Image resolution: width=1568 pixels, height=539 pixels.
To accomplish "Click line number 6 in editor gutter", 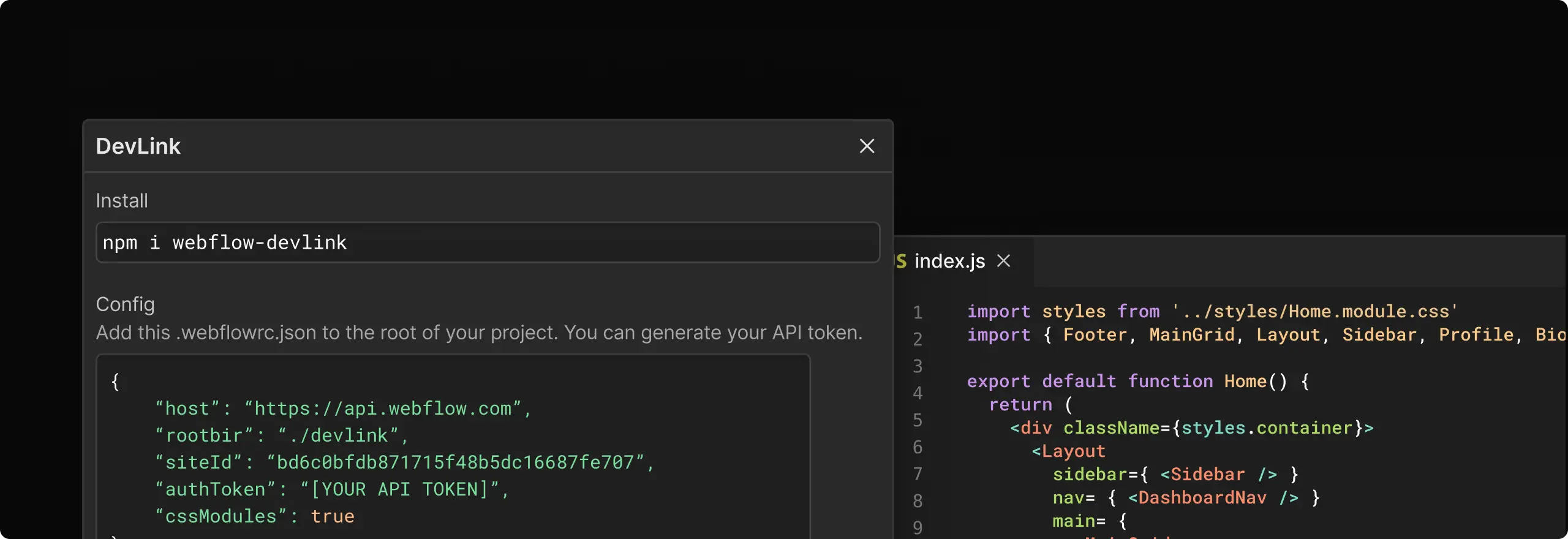I will tap(918, 447).
